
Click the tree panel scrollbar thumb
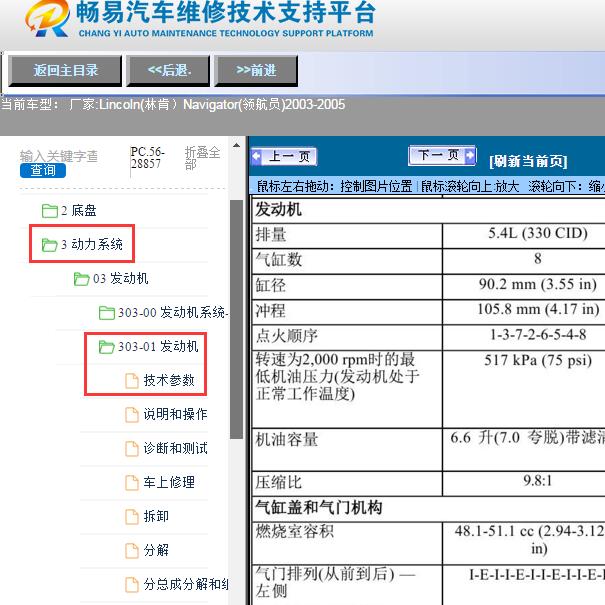click(x=236, y=319)
